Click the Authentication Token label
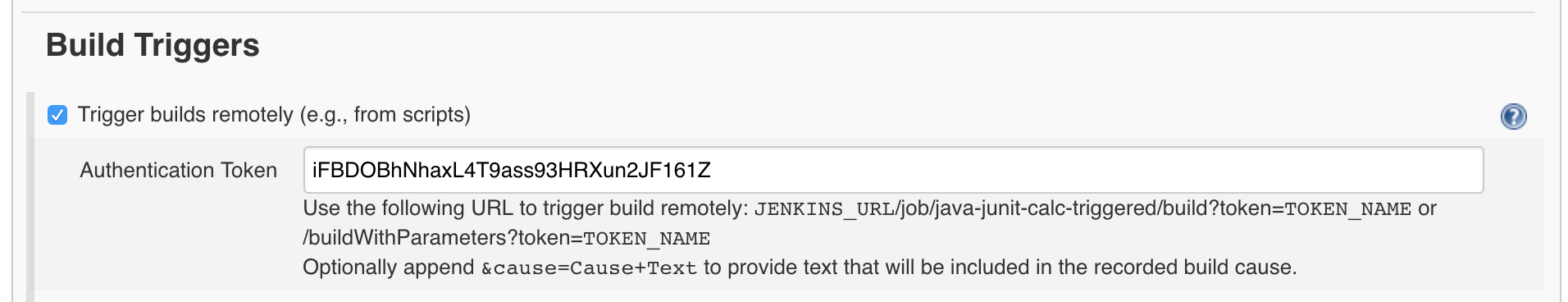This screenshot has width=1568, height=302. pyautogui.click(x=178, y=170)
